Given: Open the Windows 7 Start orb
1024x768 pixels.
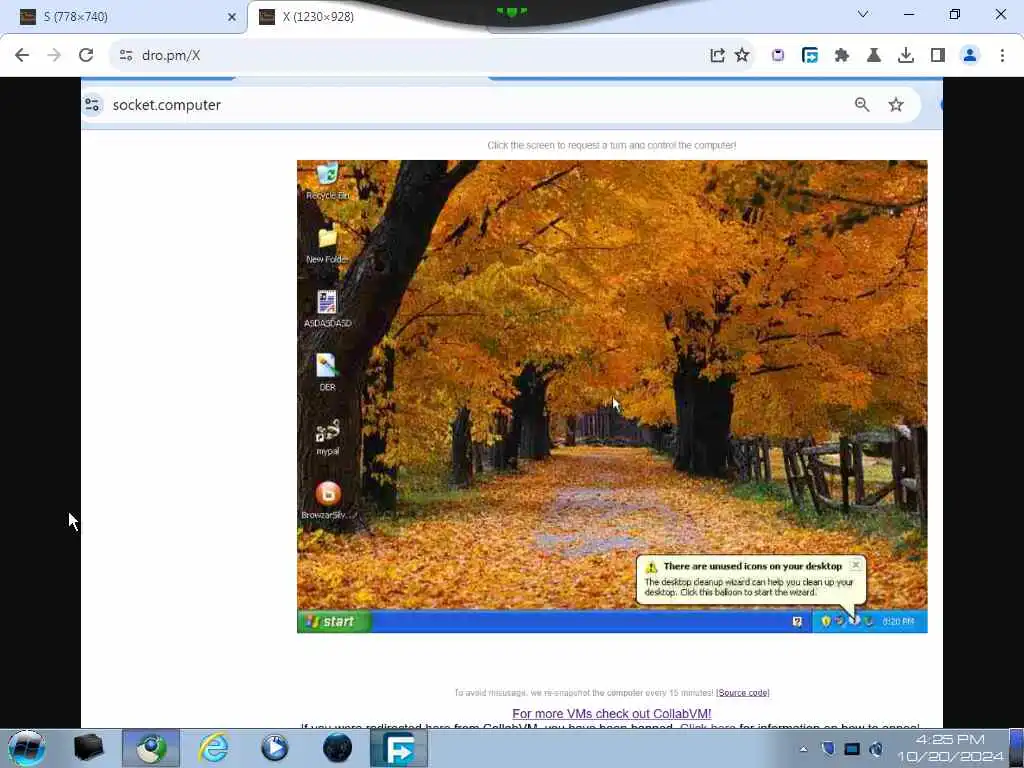Looking at the screenshot, I should [x=26, y=748].
